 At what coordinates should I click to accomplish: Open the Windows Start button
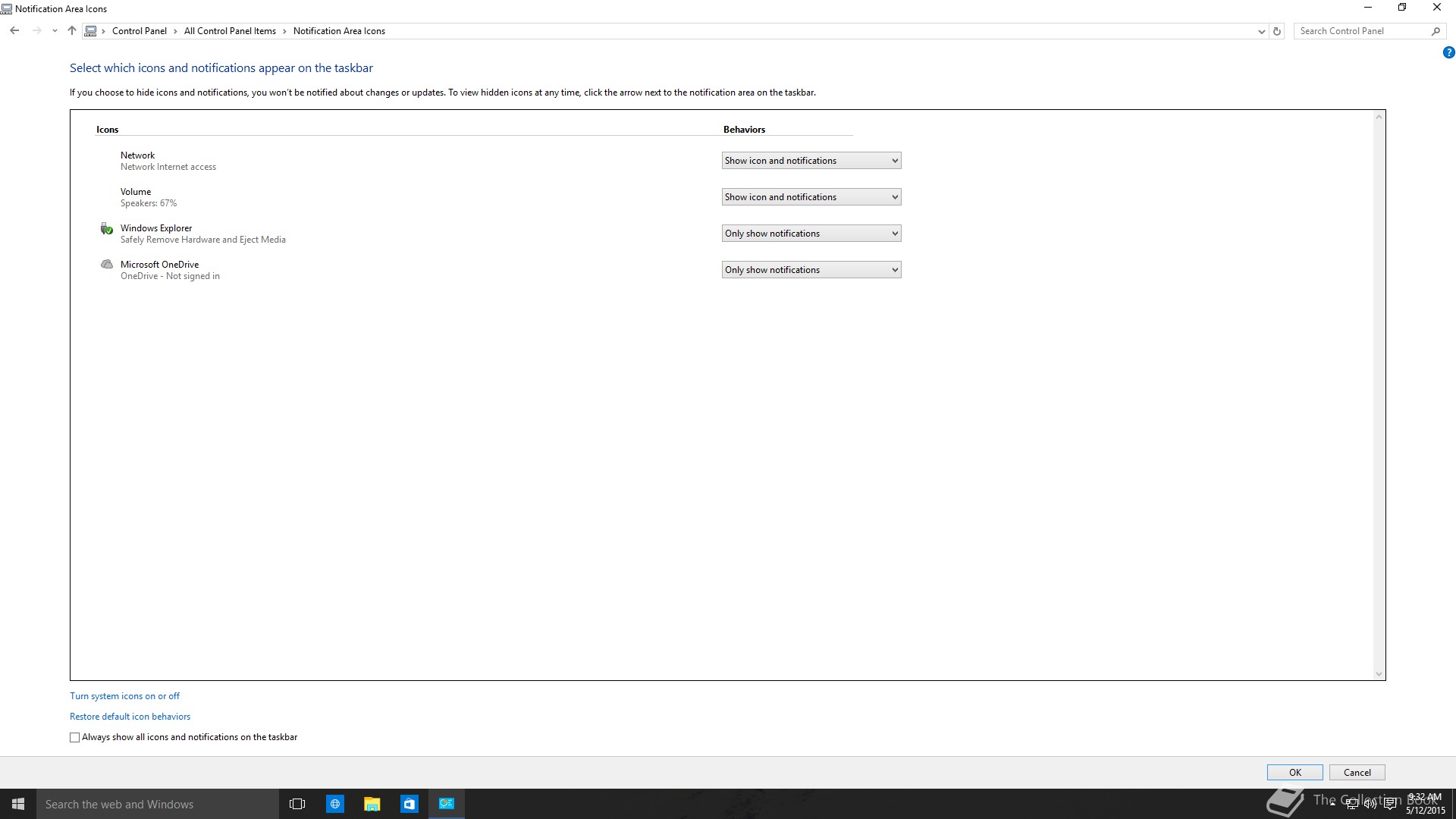(x=18, y=804)
